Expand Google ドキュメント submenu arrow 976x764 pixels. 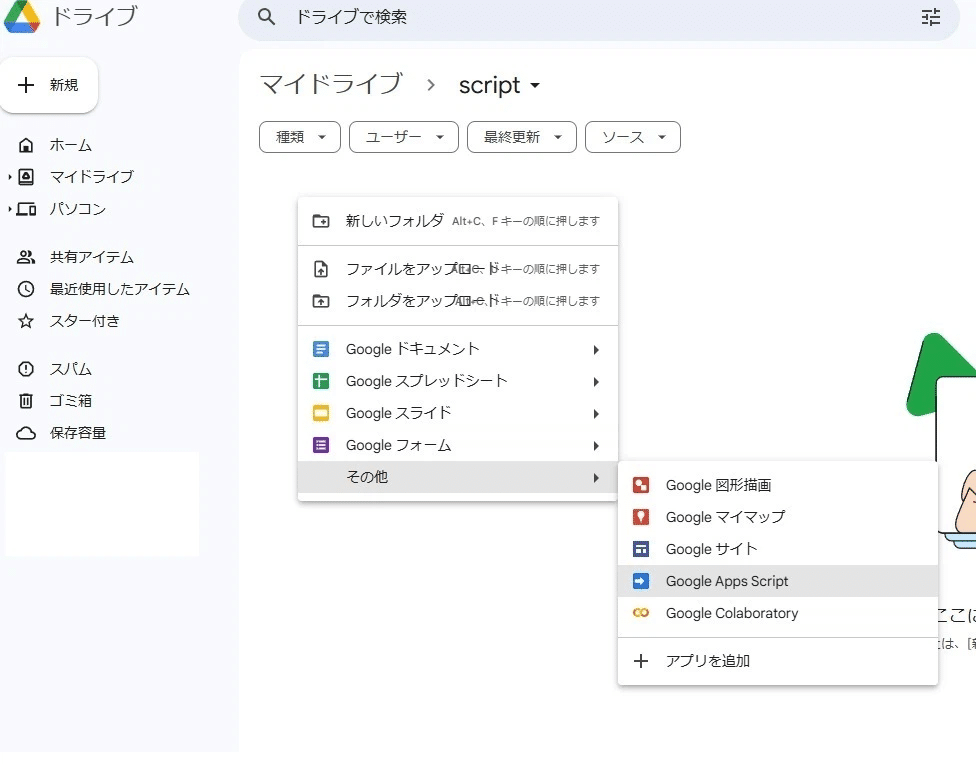[596, 350]
